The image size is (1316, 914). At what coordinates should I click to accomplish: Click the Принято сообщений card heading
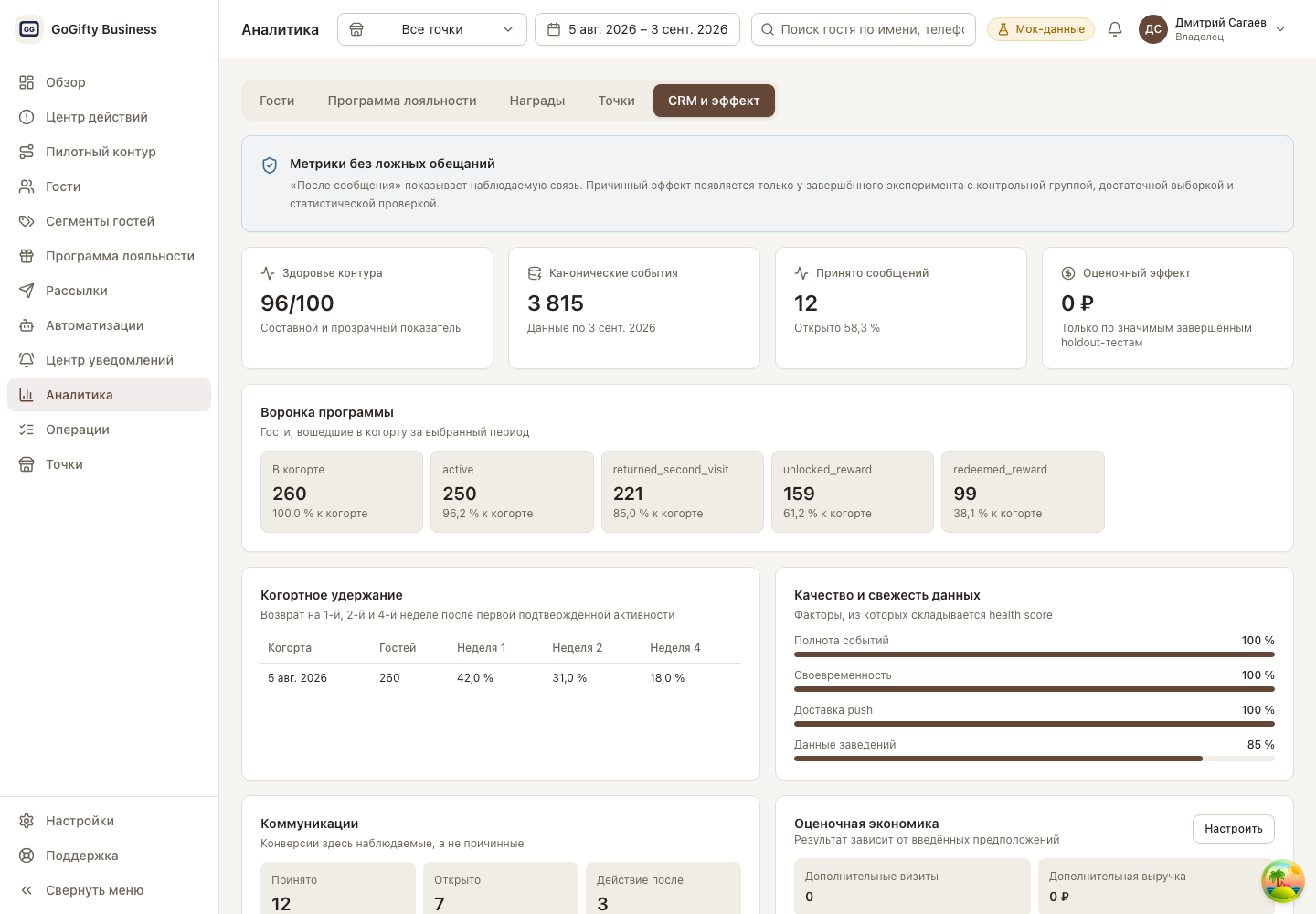point(872,273)
